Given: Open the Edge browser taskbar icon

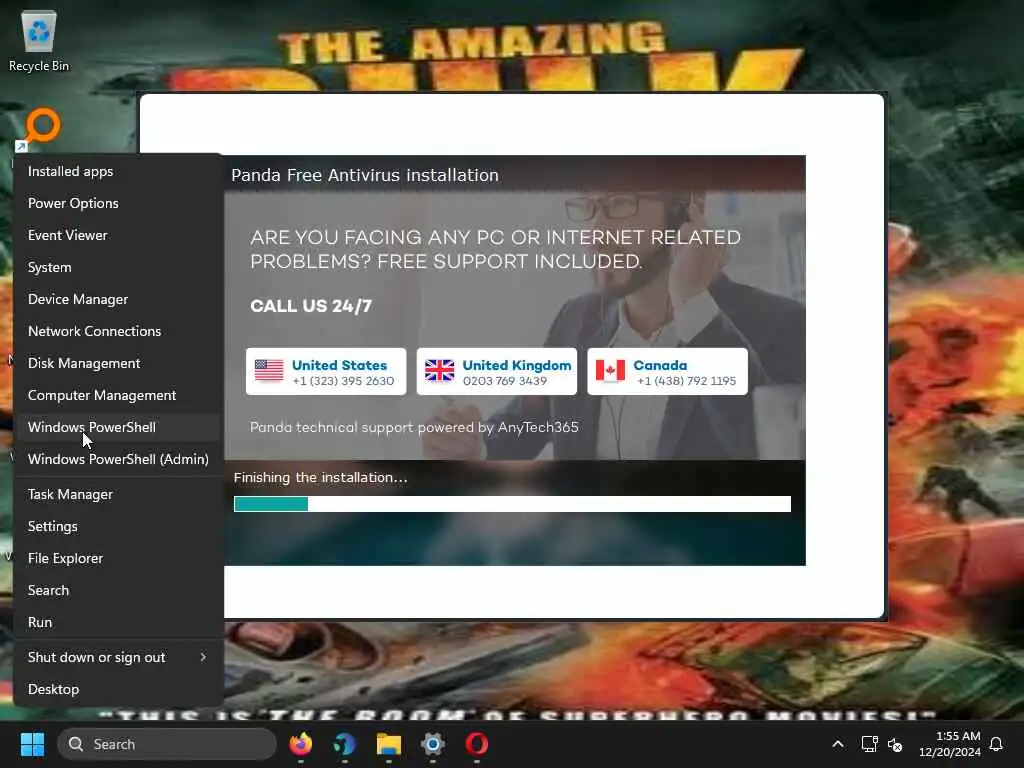Looking at the screenshot, I should 344,744.
